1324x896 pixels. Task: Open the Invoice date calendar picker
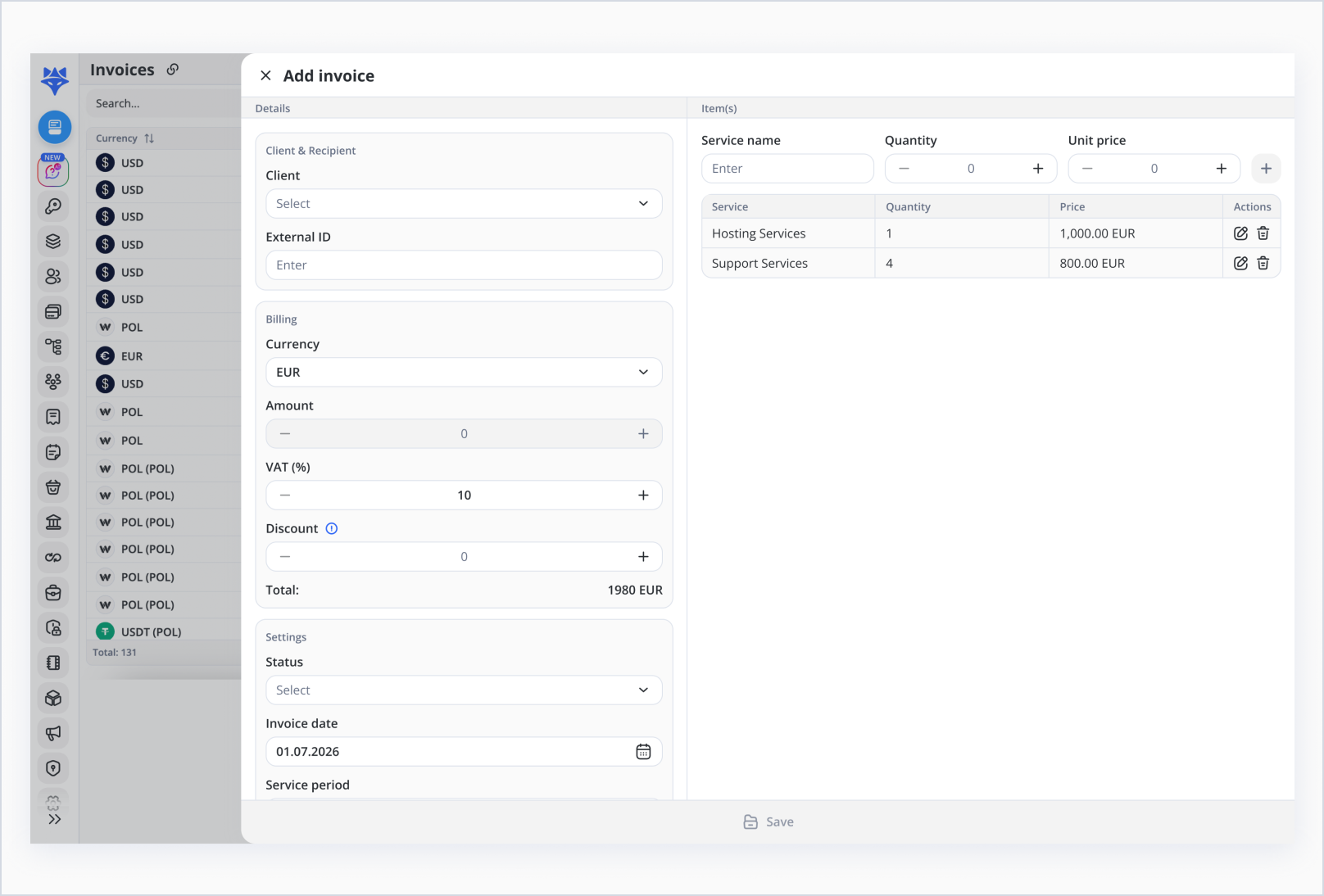[643, 752]
